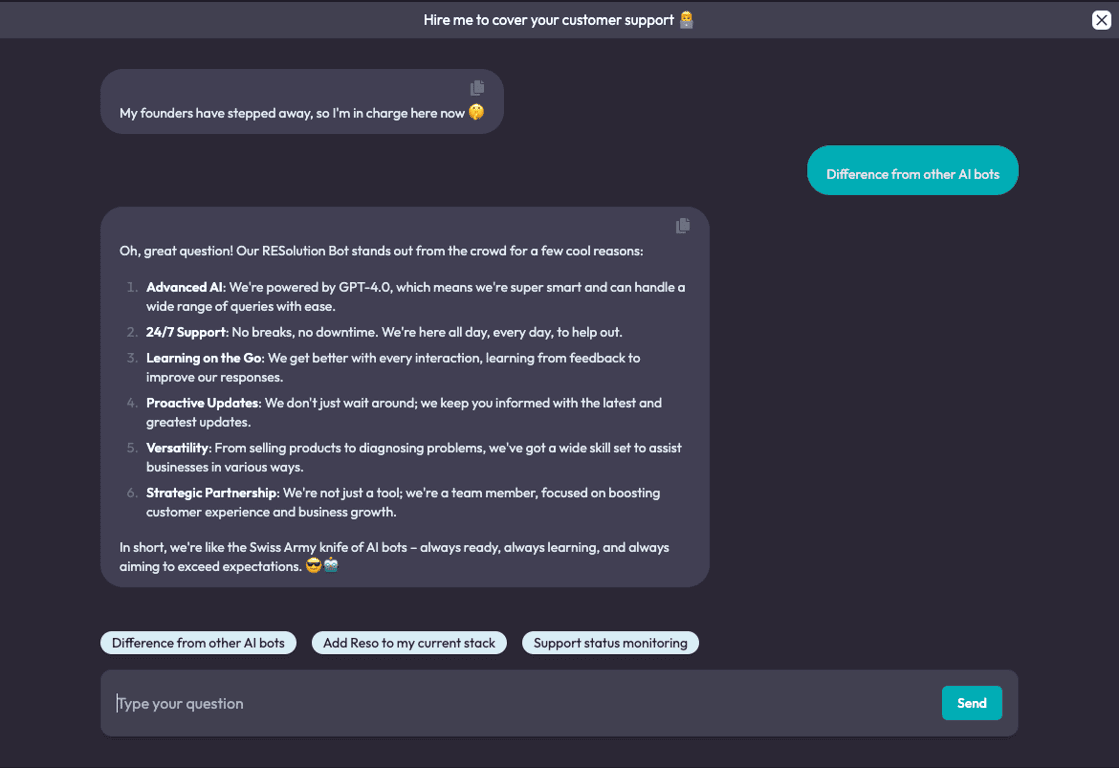1119x768 pixels.
Task: Copy the RESolution Bot answer via copy icon
Action: [683, 226]
